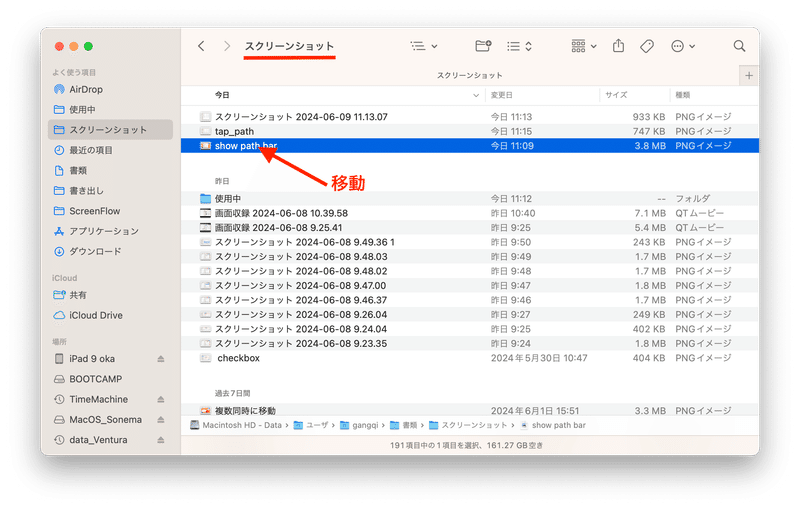The height and width of the screenshot is (509, 800).
Task: Select スクリーンショット in sidebar
Action: tap(110, 130)
